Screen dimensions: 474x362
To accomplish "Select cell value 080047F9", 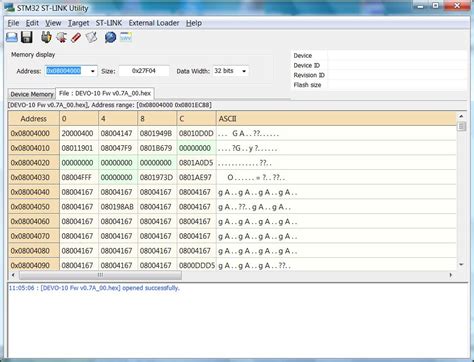I will [x=118, y=148].
